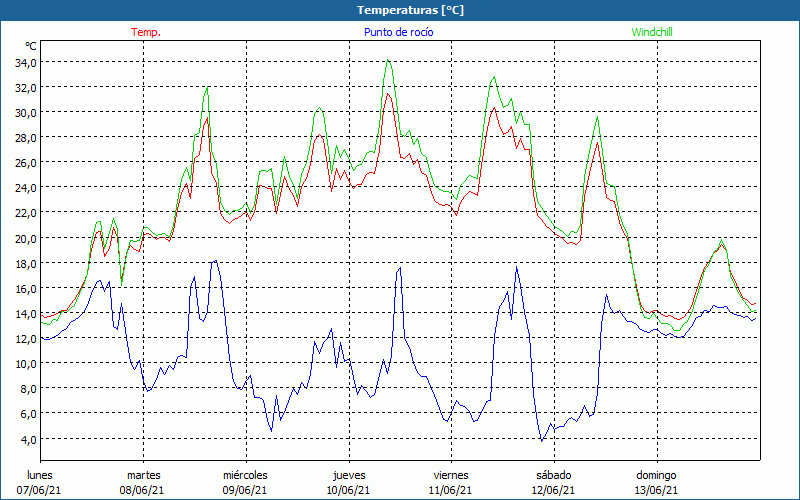Click the '30,0' y-axis value
This screenshot has height=500, width=800.
coord(26,113)
